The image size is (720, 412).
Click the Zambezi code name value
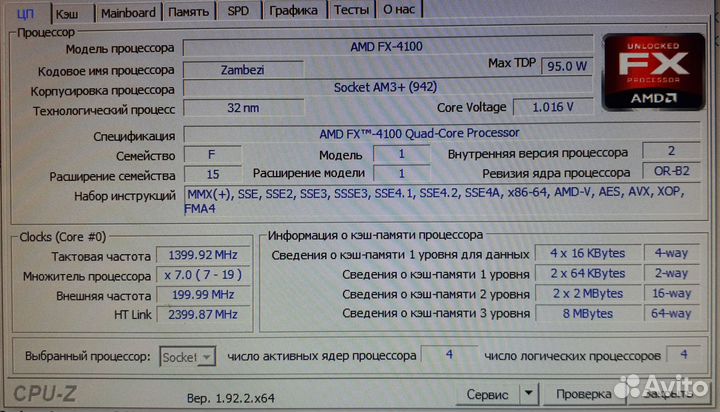[x=243, y=70]
